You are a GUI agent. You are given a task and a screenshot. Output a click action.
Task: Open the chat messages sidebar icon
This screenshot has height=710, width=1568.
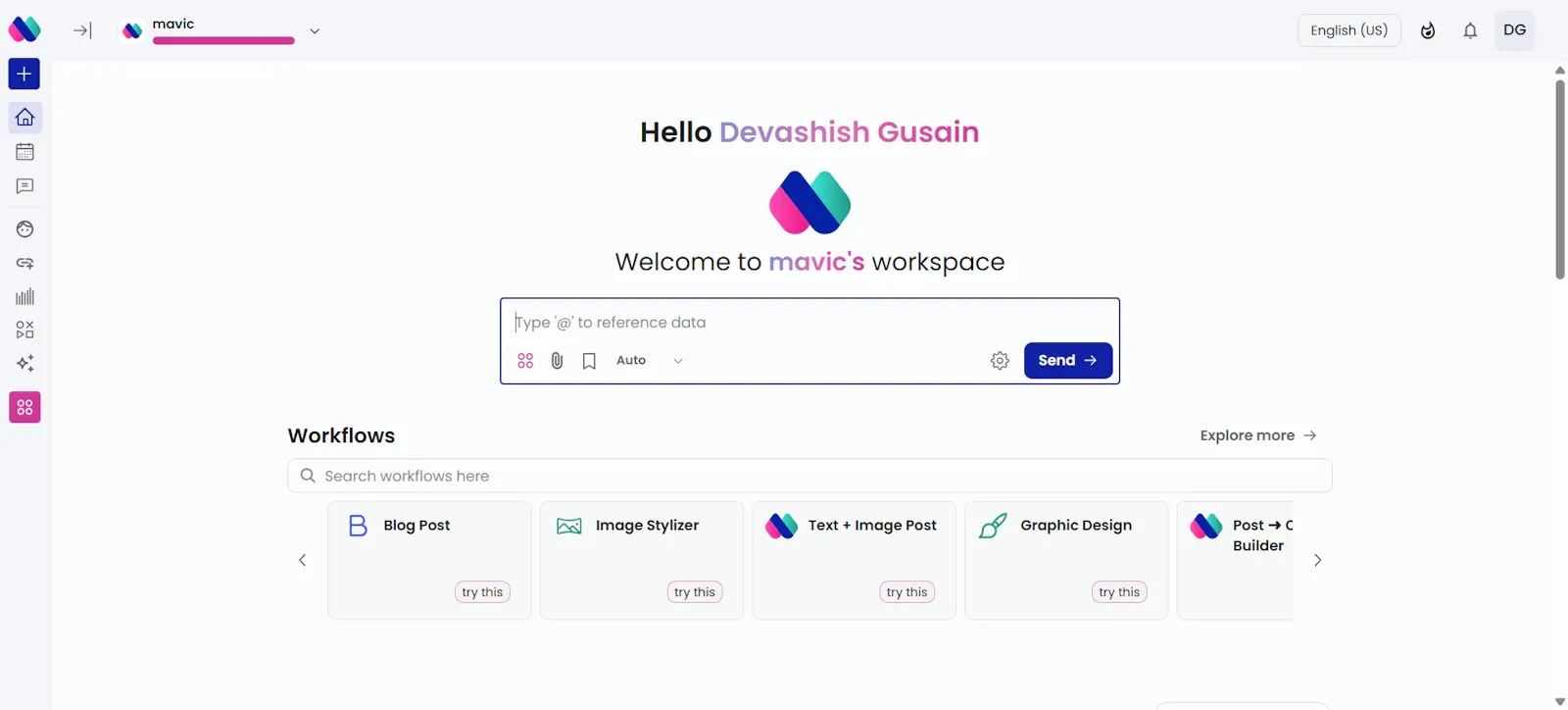click(24, 186)
